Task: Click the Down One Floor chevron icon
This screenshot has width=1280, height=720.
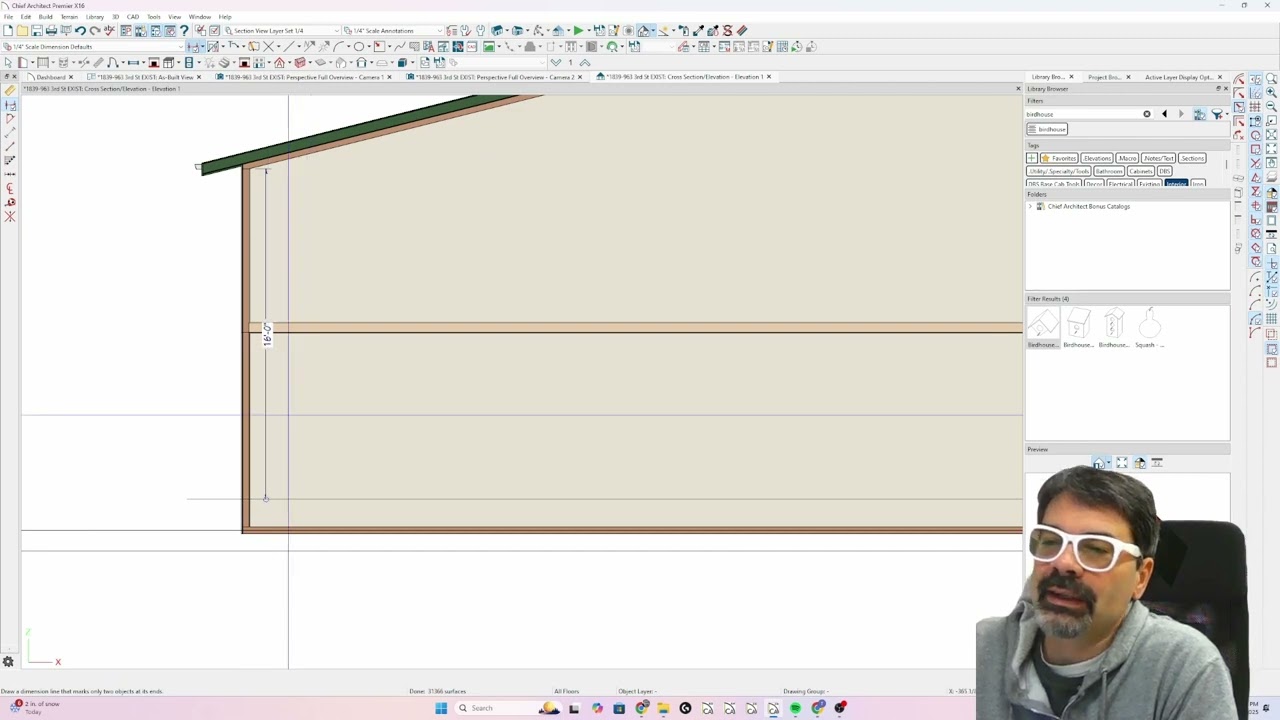Action: (x=556, y=62)
